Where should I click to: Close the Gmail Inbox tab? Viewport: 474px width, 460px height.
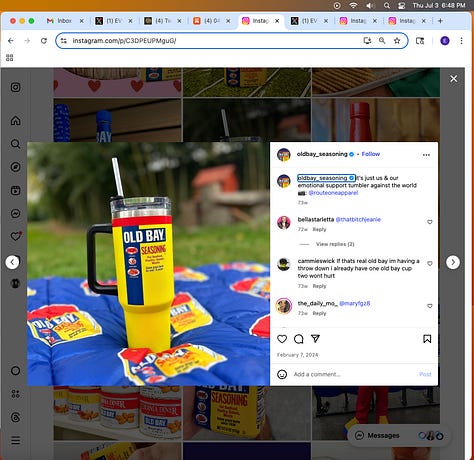pos(81,21)
